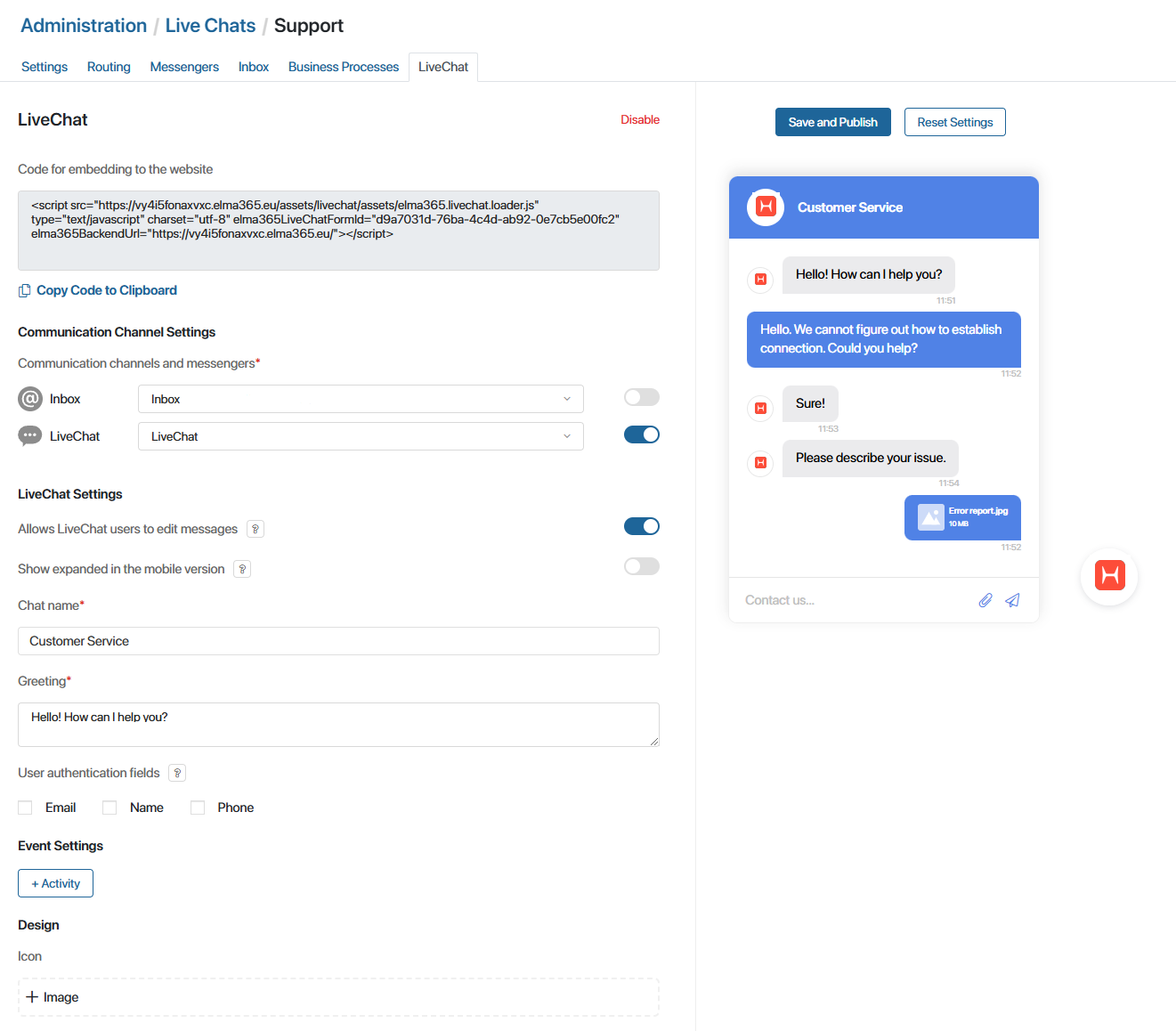Click the Inbox @ channel icon
Screen dimensions: 1176x1031
point(30,399)
